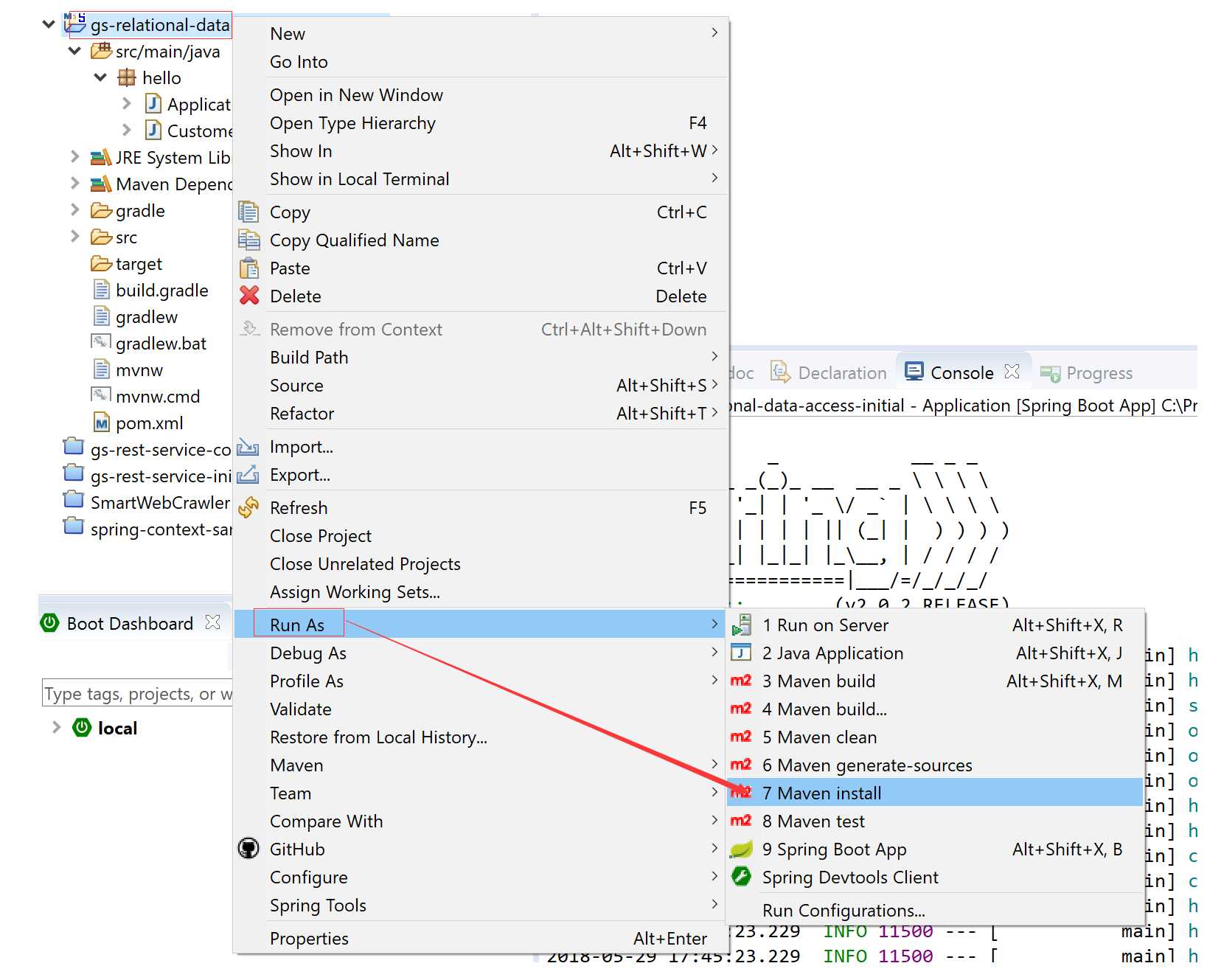The height and width of the screenshot is (980, 1221).
Task: Click Close Unrelated Projects
Action: (x=481, y=564)
